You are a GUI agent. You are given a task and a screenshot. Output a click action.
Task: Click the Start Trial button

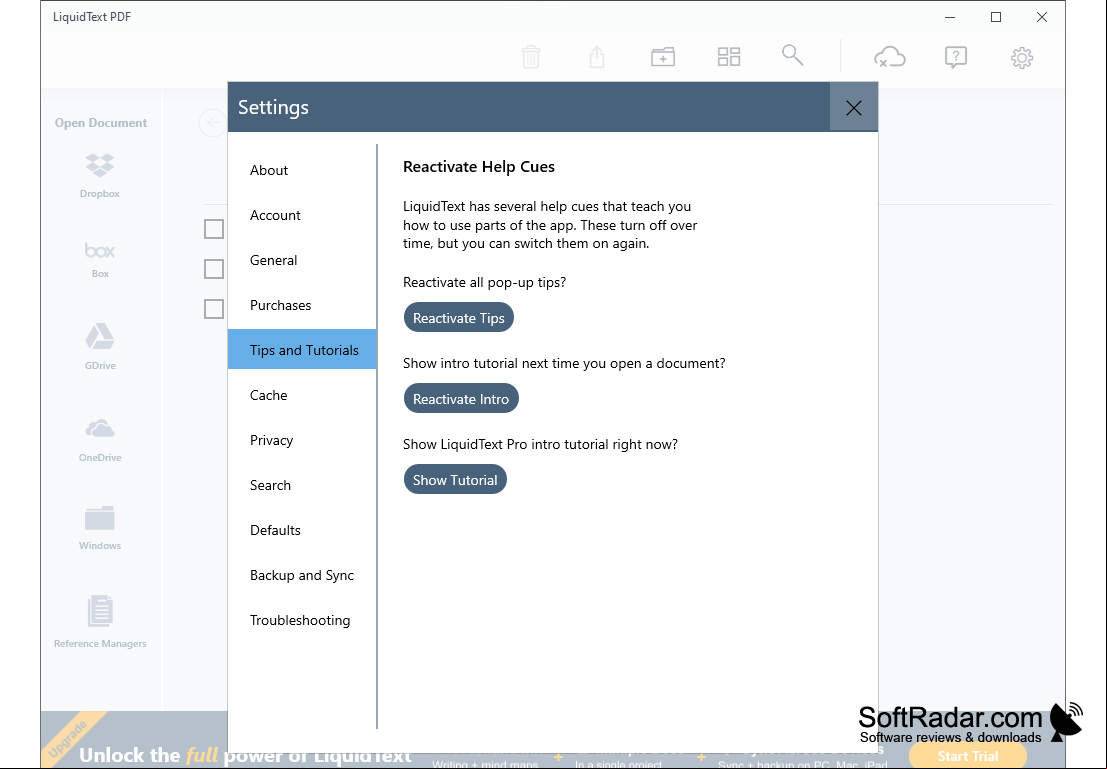(x=968, y=756)
